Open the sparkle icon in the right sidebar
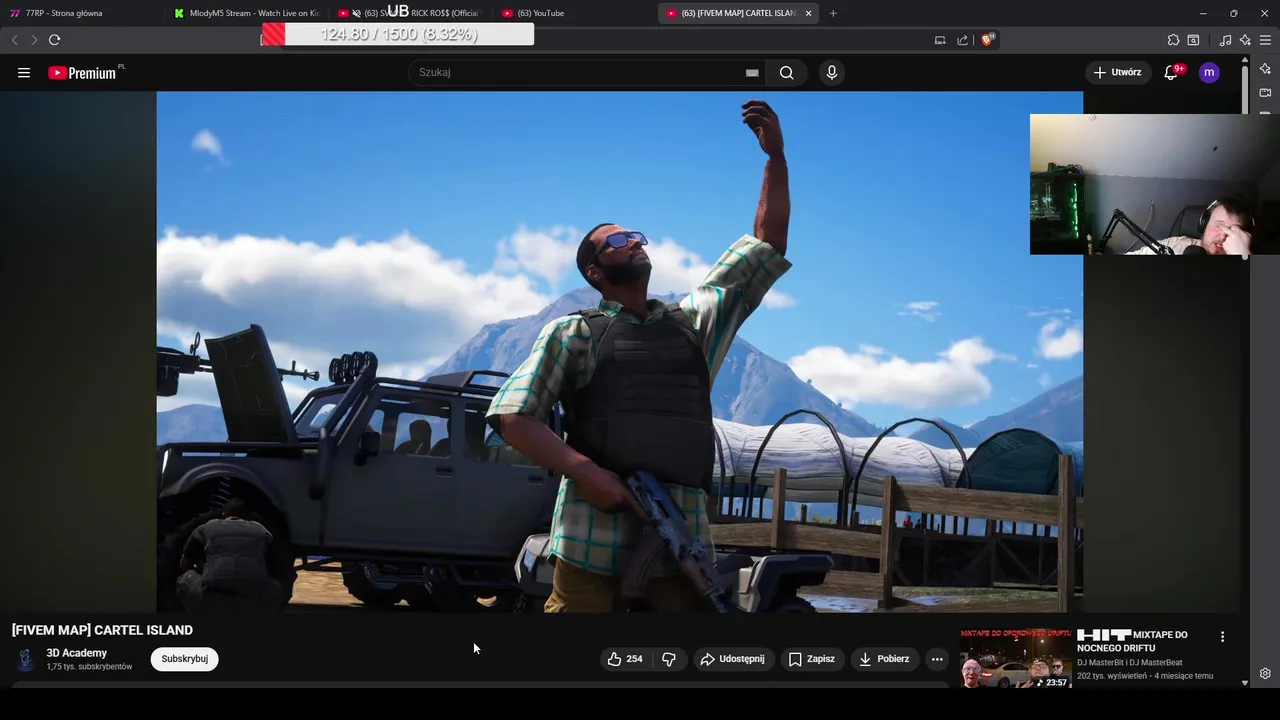 point(1265,68)
